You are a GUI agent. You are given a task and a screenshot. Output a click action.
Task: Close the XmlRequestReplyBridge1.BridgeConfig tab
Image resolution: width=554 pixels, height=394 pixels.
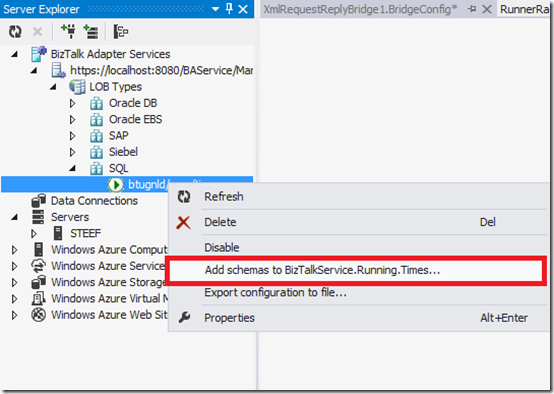[487, 9]
